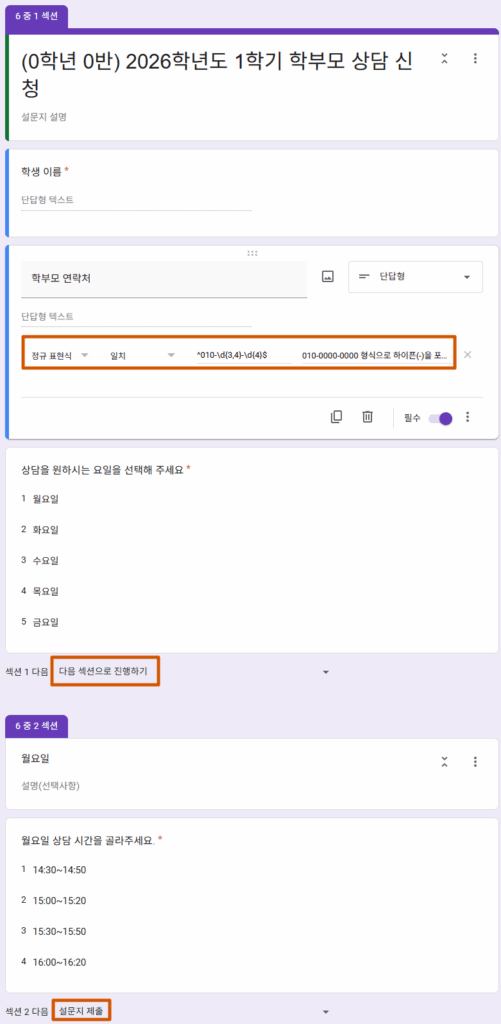Open the 단답형 question type dropdown

click(x=415, y=277)
